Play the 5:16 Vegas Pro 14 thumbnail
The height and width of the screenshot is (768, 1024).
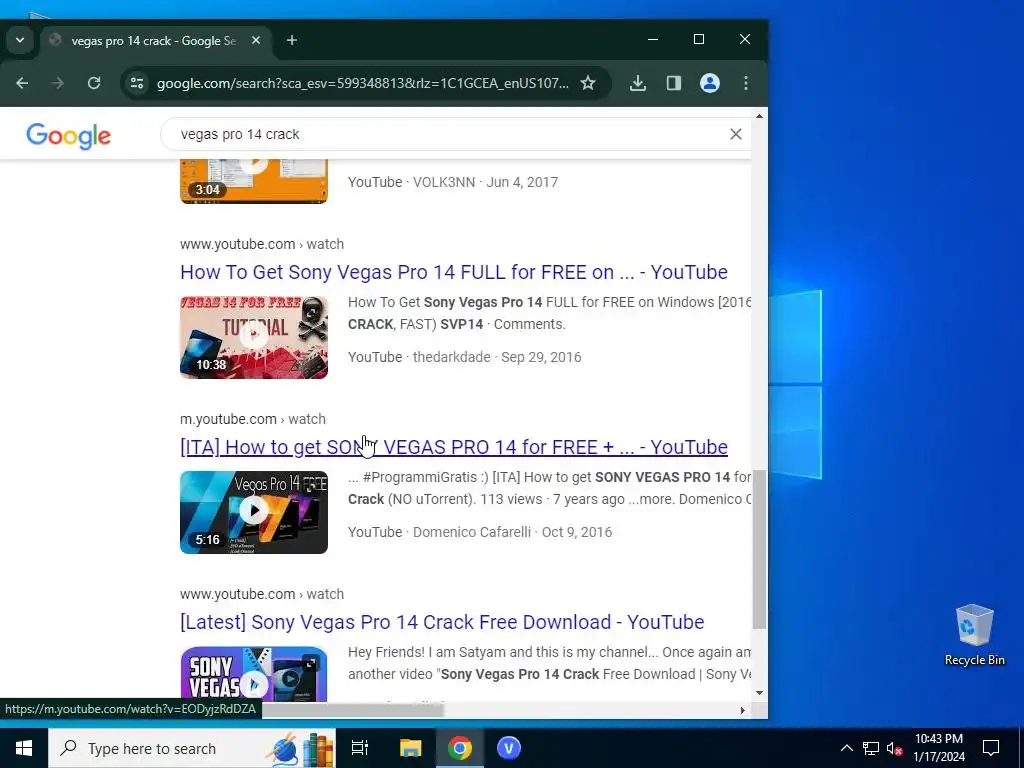pos(254,512)
